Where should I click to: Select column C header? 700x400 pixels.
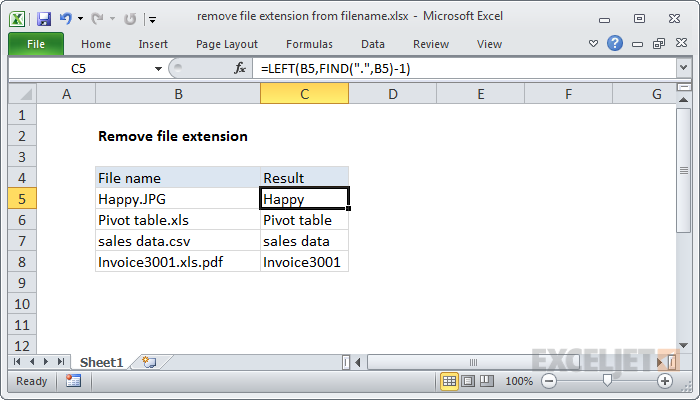(304, 94)
